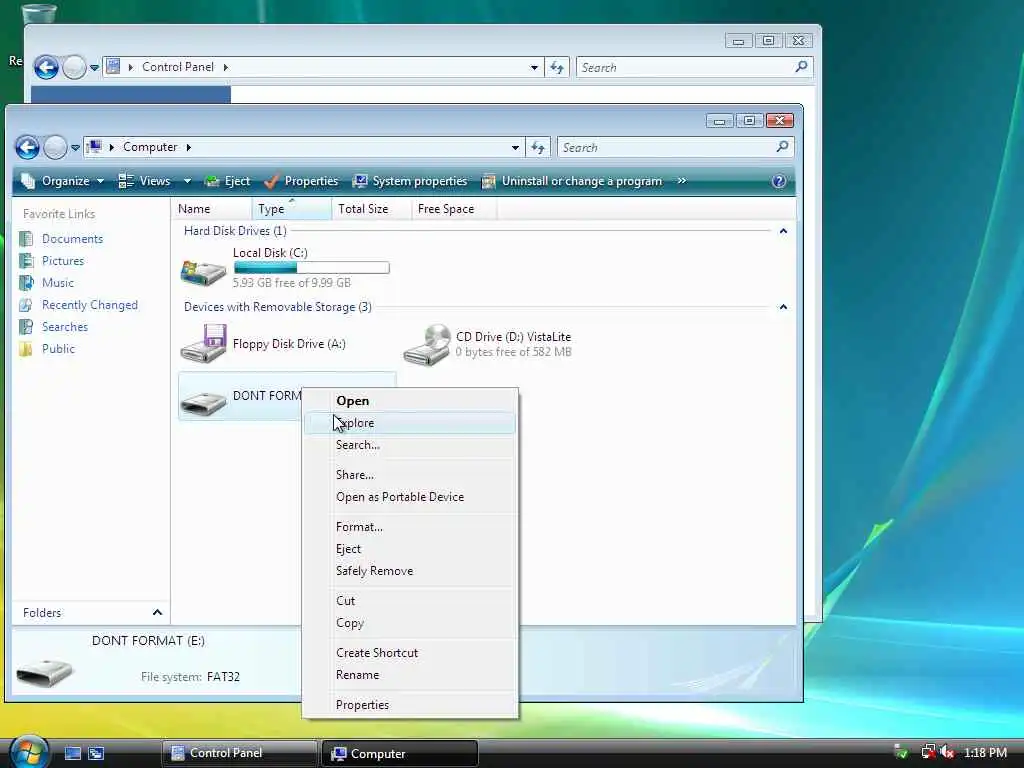Expand the Folders pane
This screenshot has height=768, width=1024.
157,613
